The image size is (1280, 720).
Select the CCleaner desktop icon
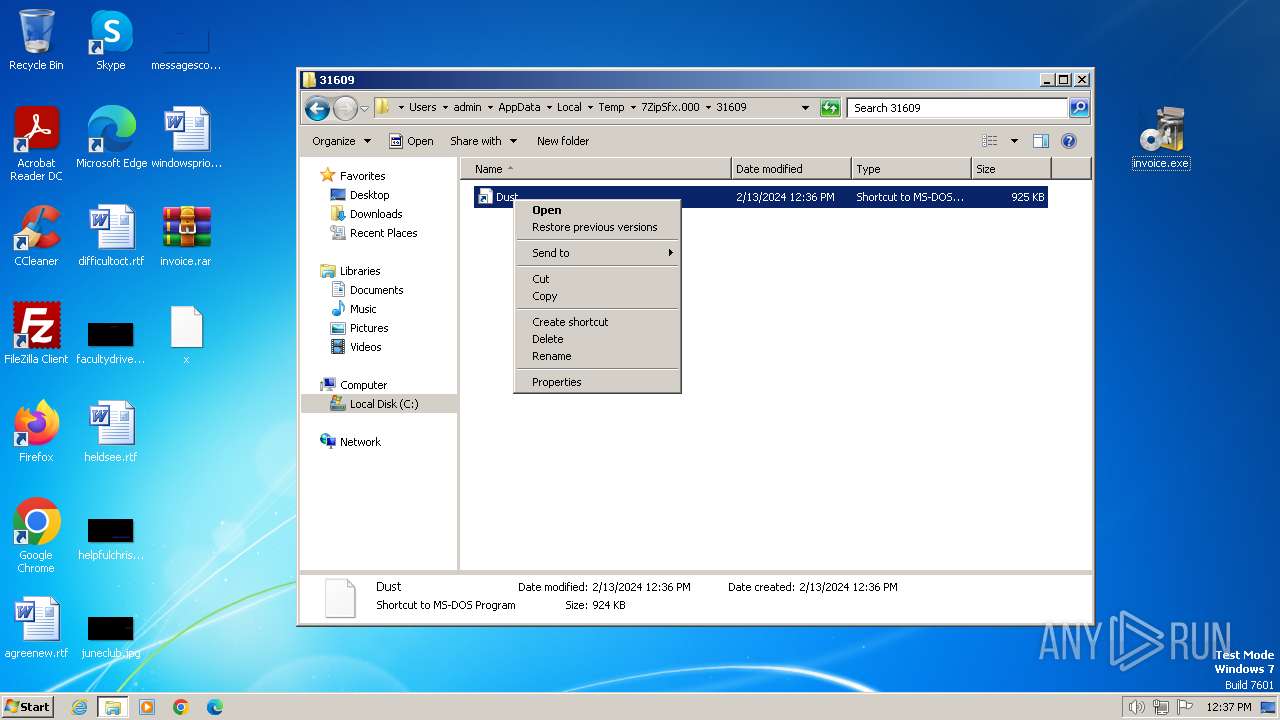pyautogui.click(x=36, y=236)
